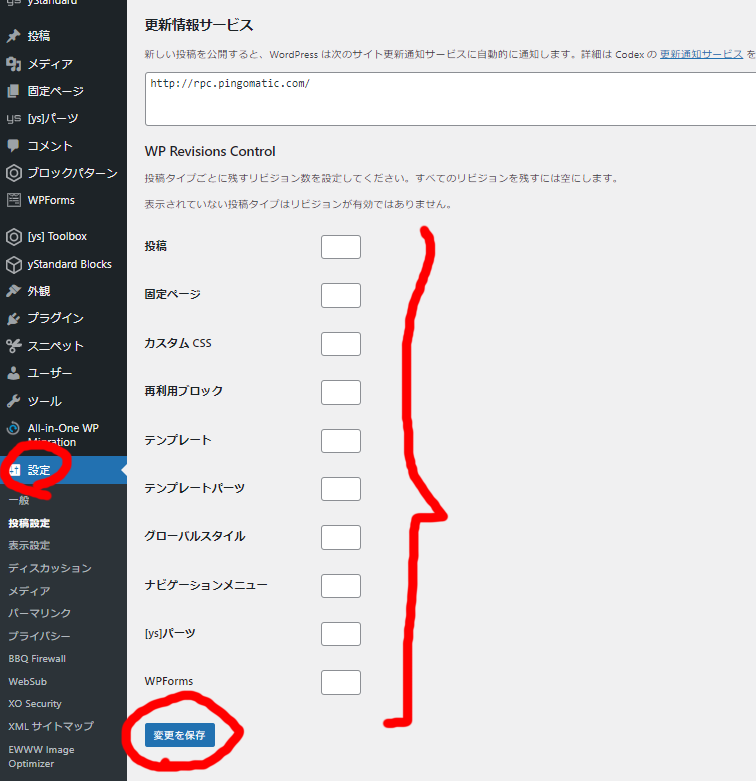Image resolution: width=756 pixels, height=781 pixels.
Task: Select the 投稿設定 submenu item
Action: [29, 523]
